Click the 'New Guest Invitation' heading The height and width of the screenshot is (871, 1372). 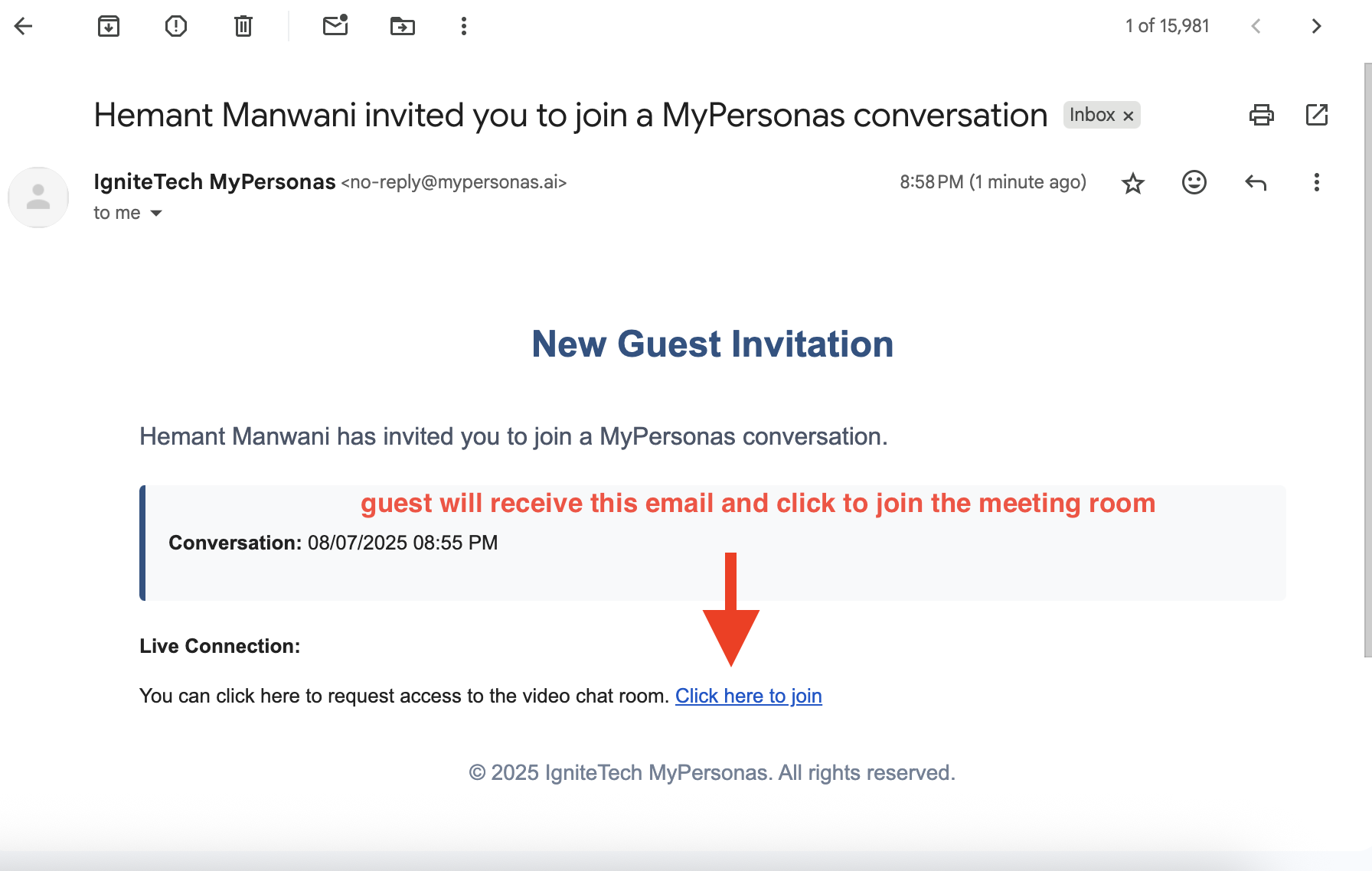[713, 344]
